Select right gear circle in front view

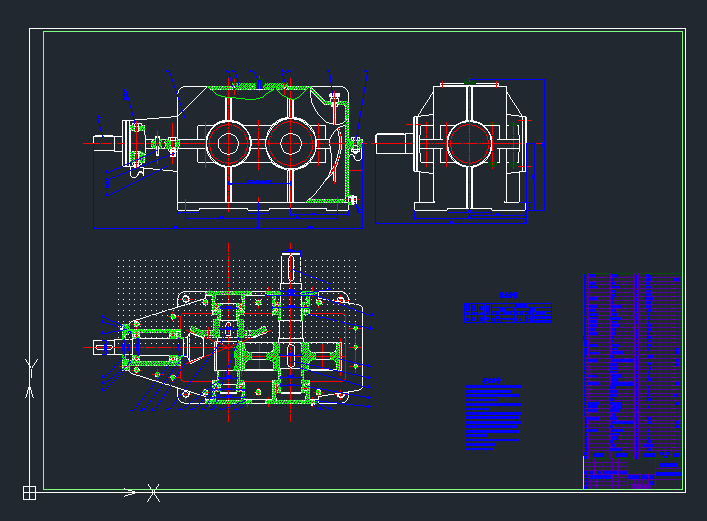290,143
